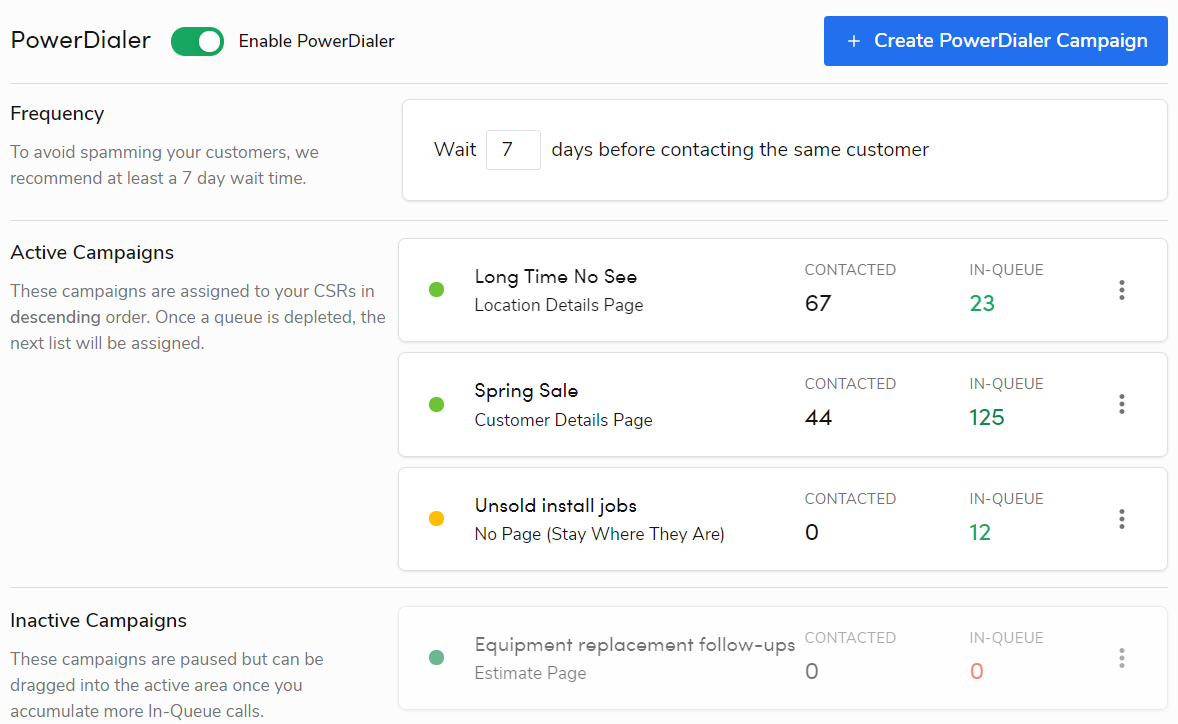Click the wait days number input field
Viewport: 1178px width, 724px height.
tap(513, 149)
